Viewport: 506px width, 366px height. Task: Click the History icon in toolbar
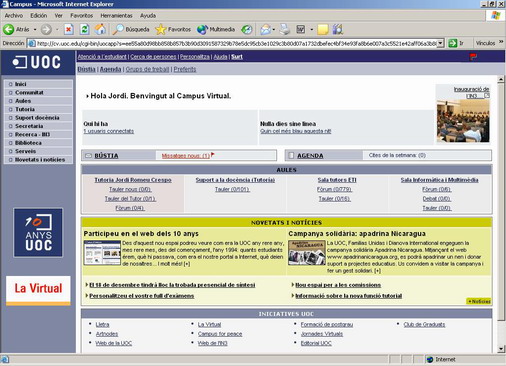[x=247, y=30]
